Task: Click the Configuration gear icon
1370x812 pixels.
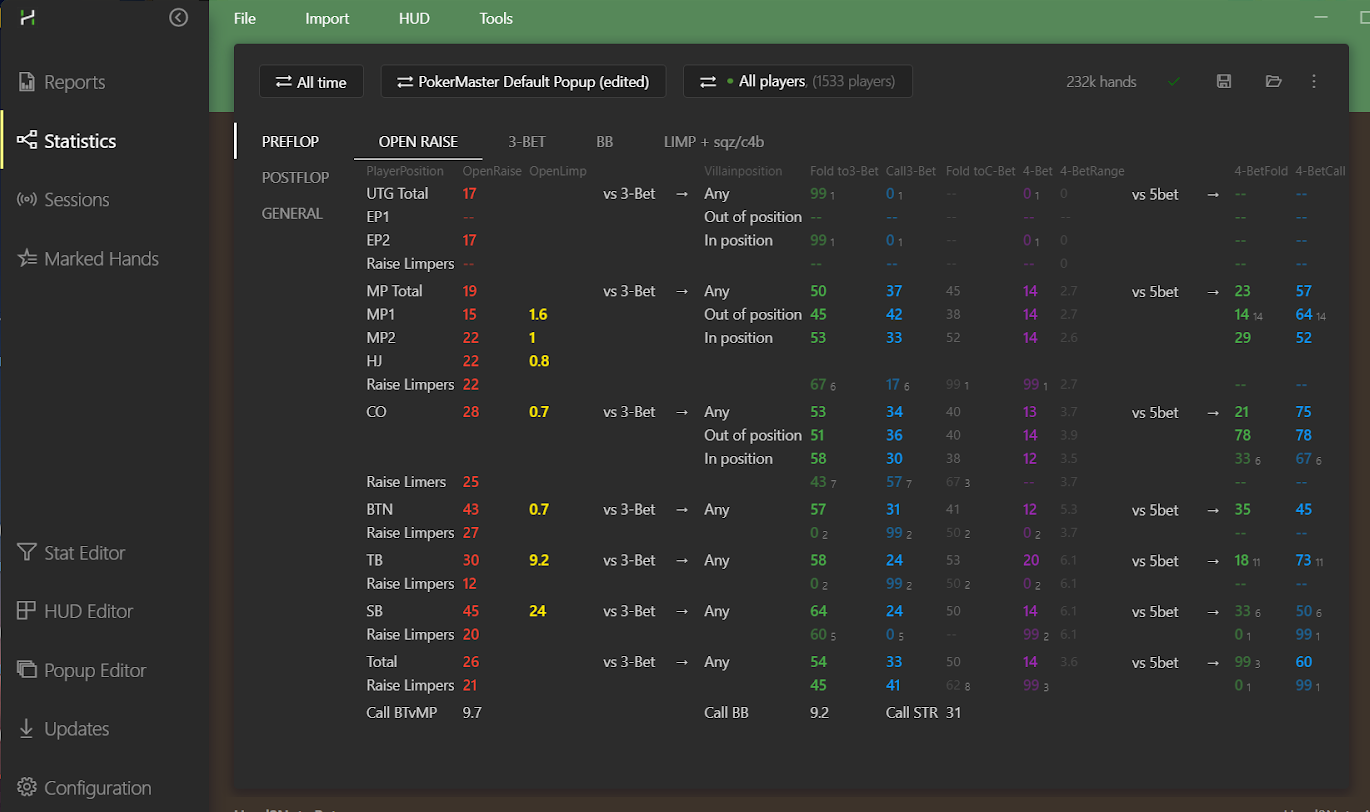Action: pyautogui.click(x=27, y=788)
